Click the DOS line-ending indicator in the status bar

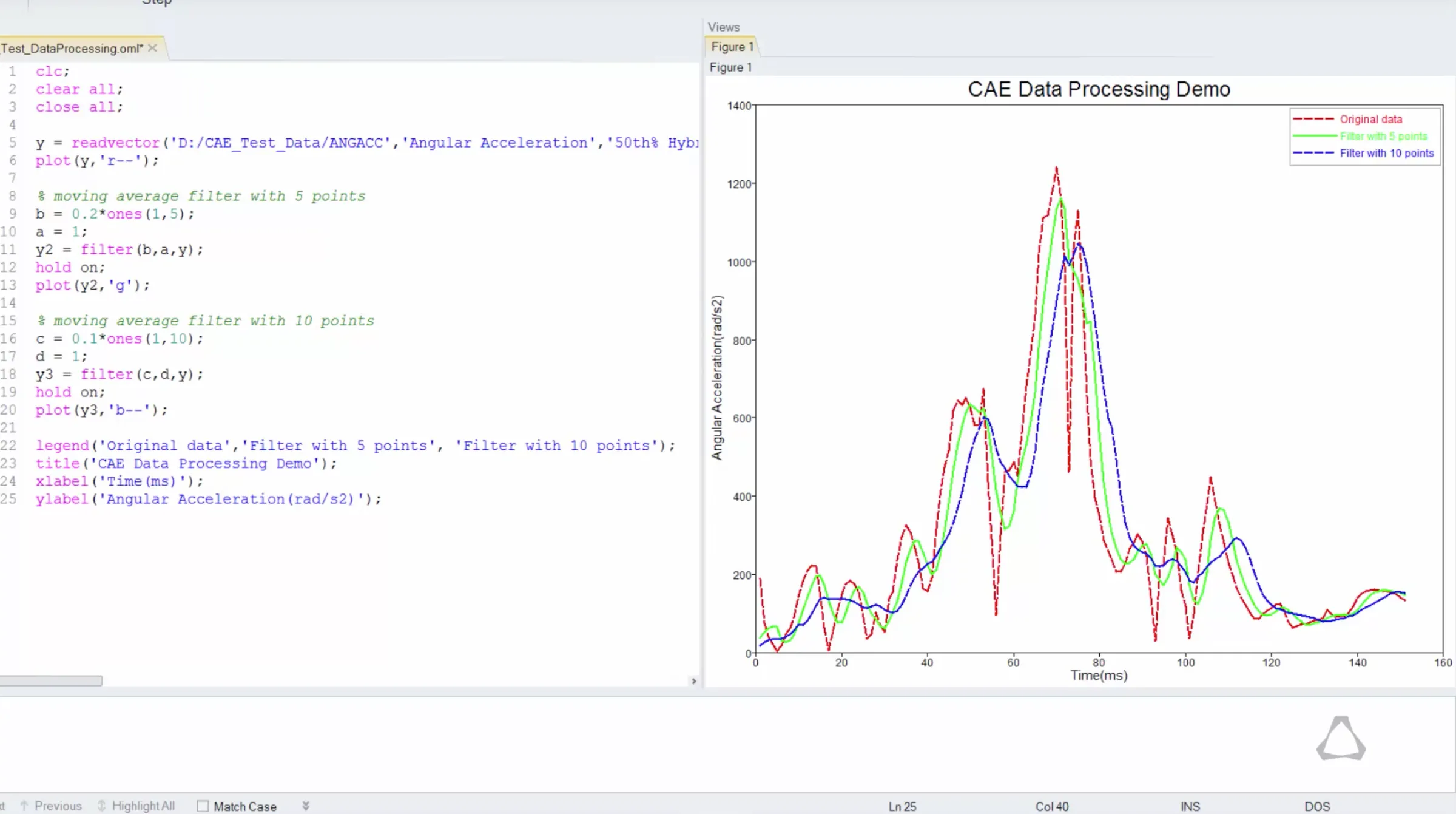(1316, 806)
